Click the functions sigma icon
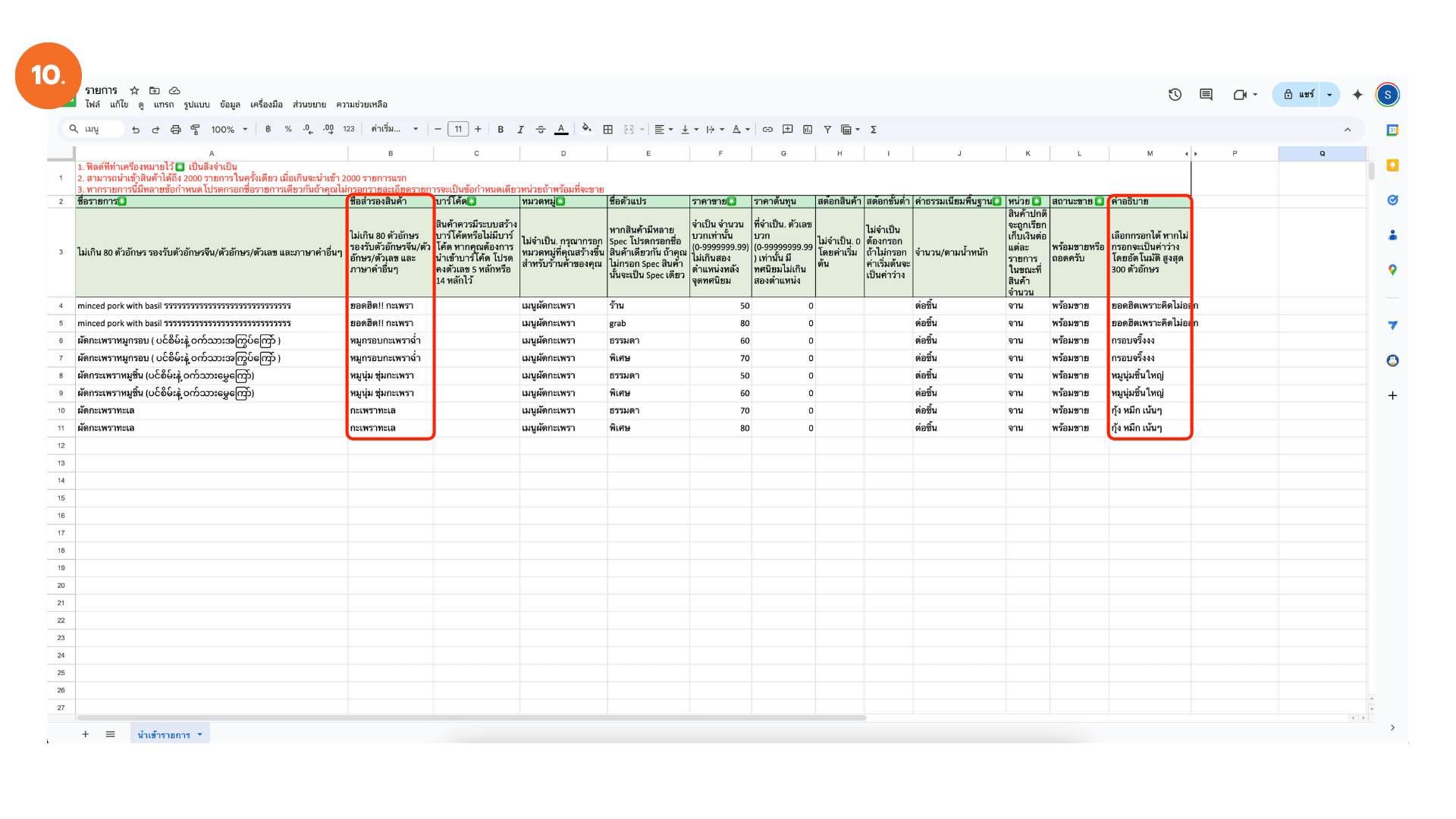The height and width of the screenshot is (819, 1456). [874, 130]
